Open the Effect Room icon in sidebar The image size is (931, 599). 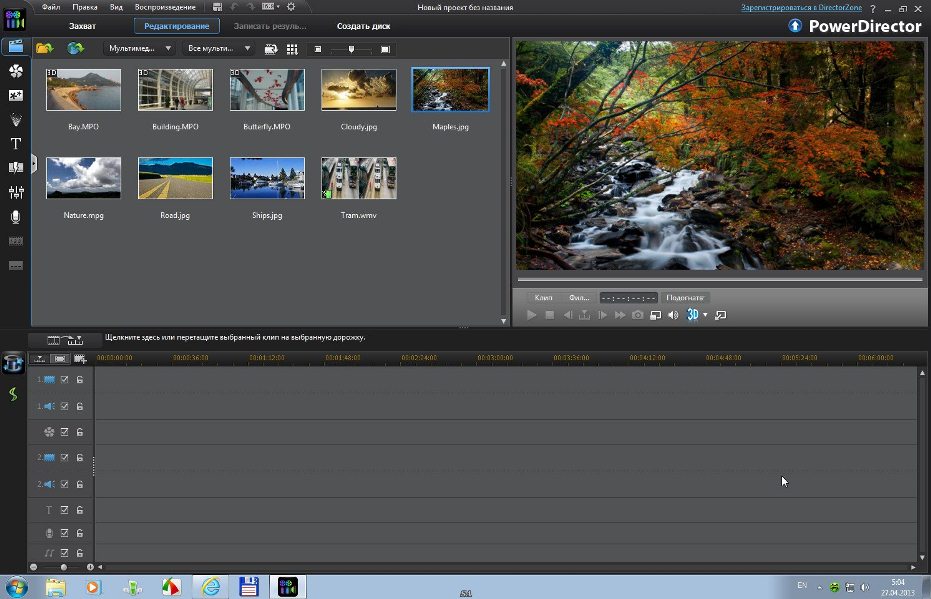[x=15, y=71]
